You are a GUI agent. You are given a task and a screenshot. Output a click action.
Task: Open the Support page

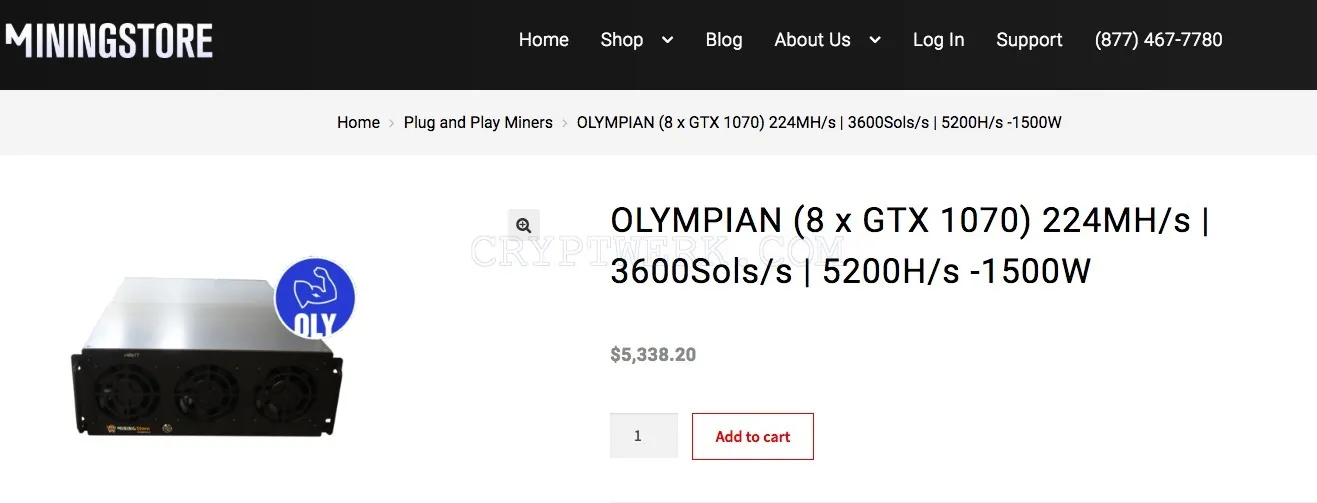1029,40
